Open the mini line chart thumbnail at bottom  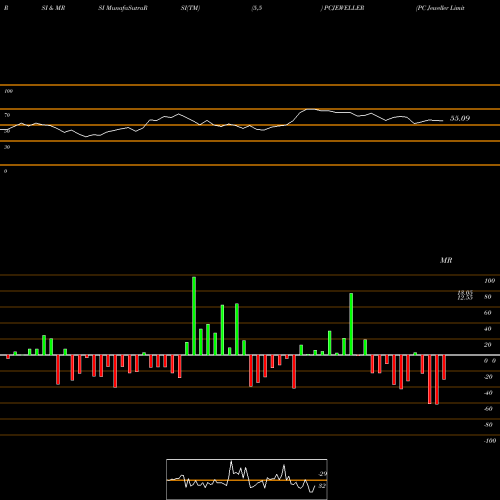pos(247,479)
